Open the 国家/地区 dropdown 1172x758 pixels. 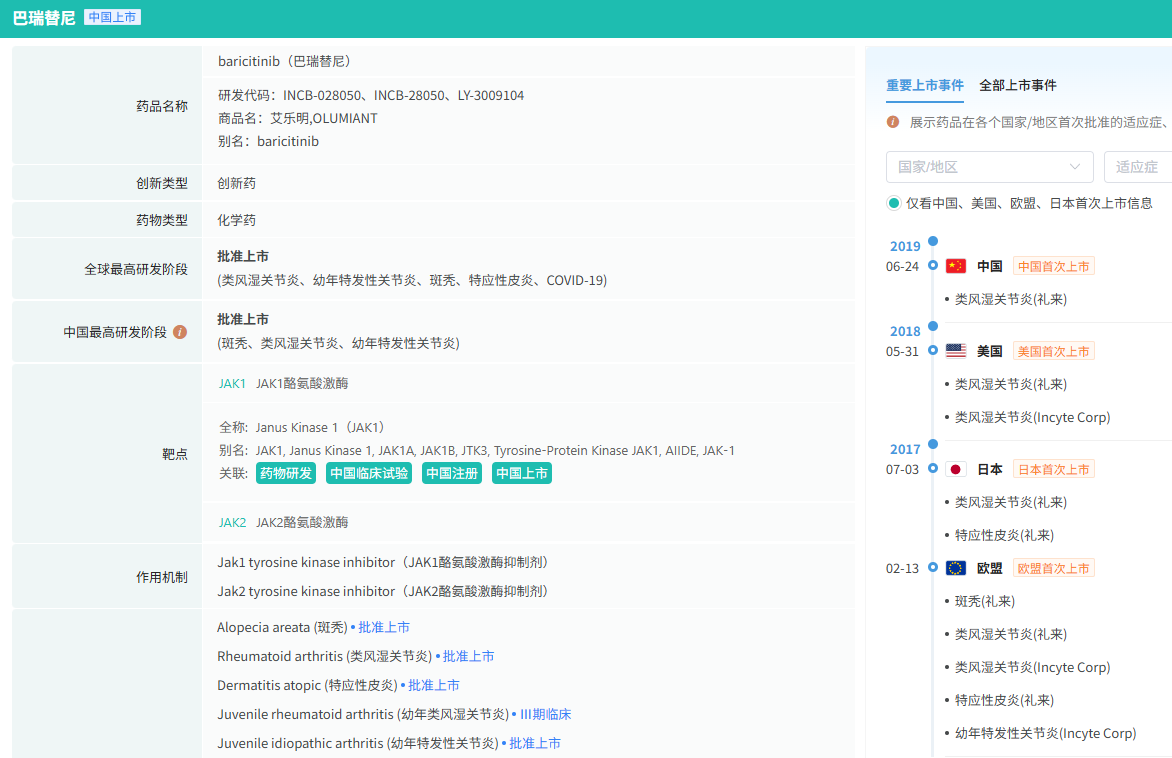coord(988,167)
